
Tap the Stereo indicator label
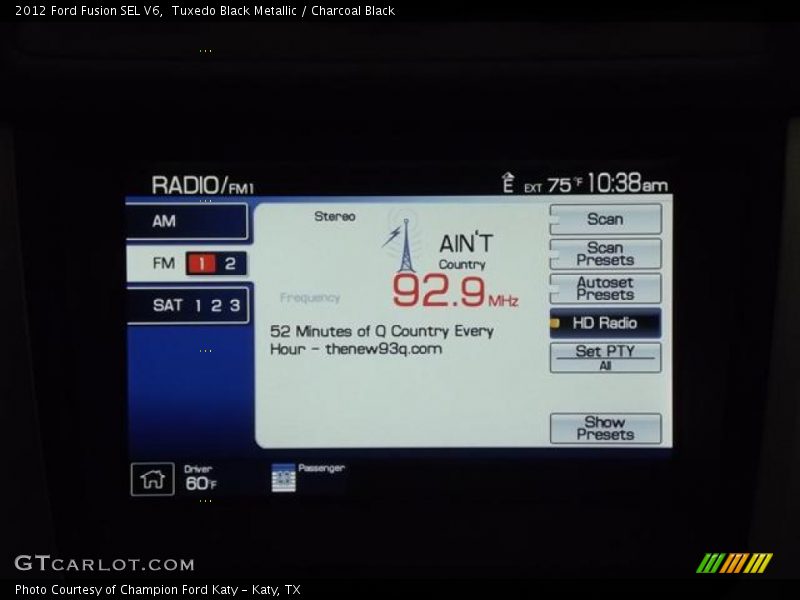pyautogui.click(x=335, y=216)
